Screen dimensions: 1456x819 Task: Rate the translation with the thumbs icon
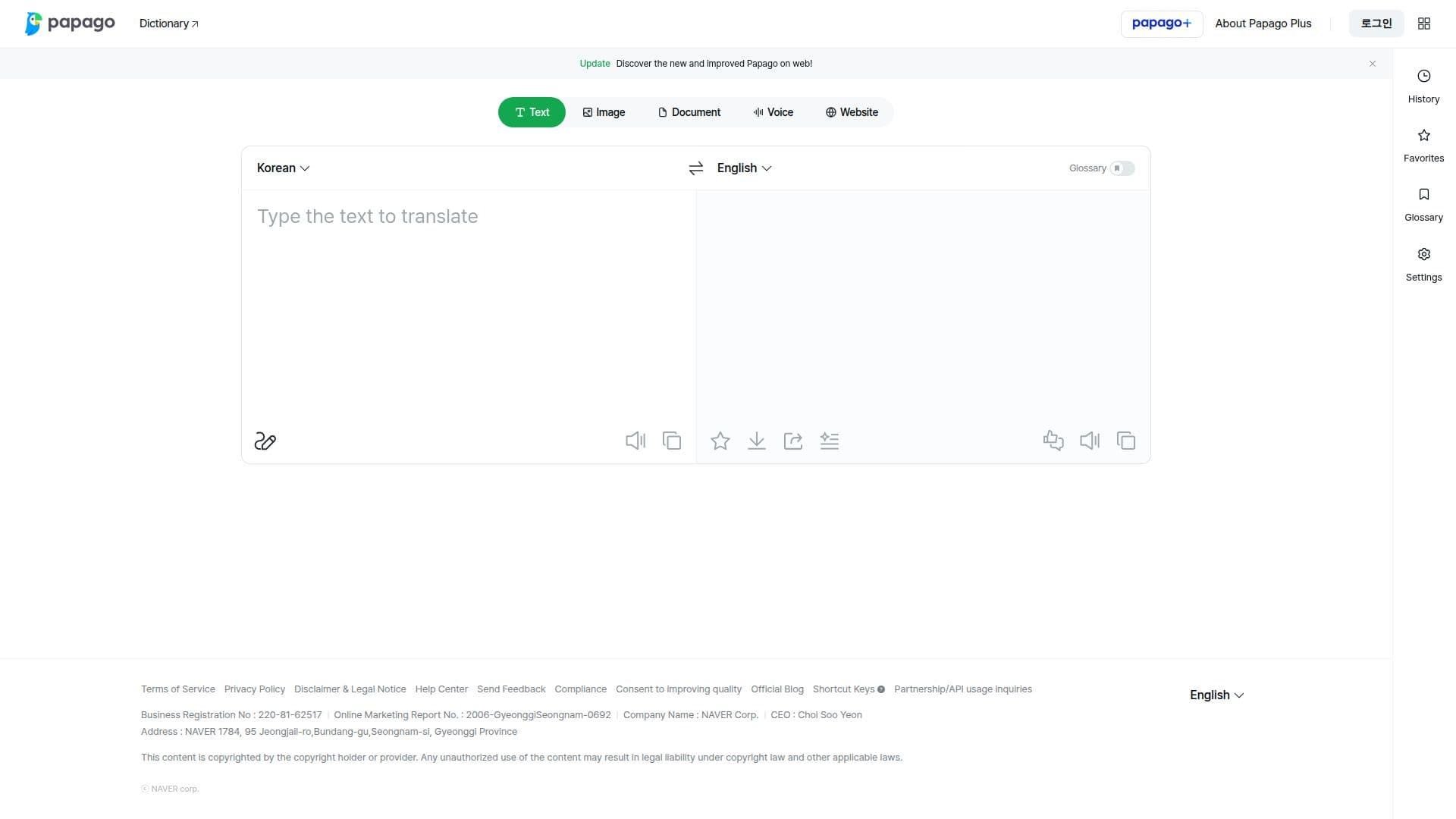pyautogui.click(x=1053, y=441)
